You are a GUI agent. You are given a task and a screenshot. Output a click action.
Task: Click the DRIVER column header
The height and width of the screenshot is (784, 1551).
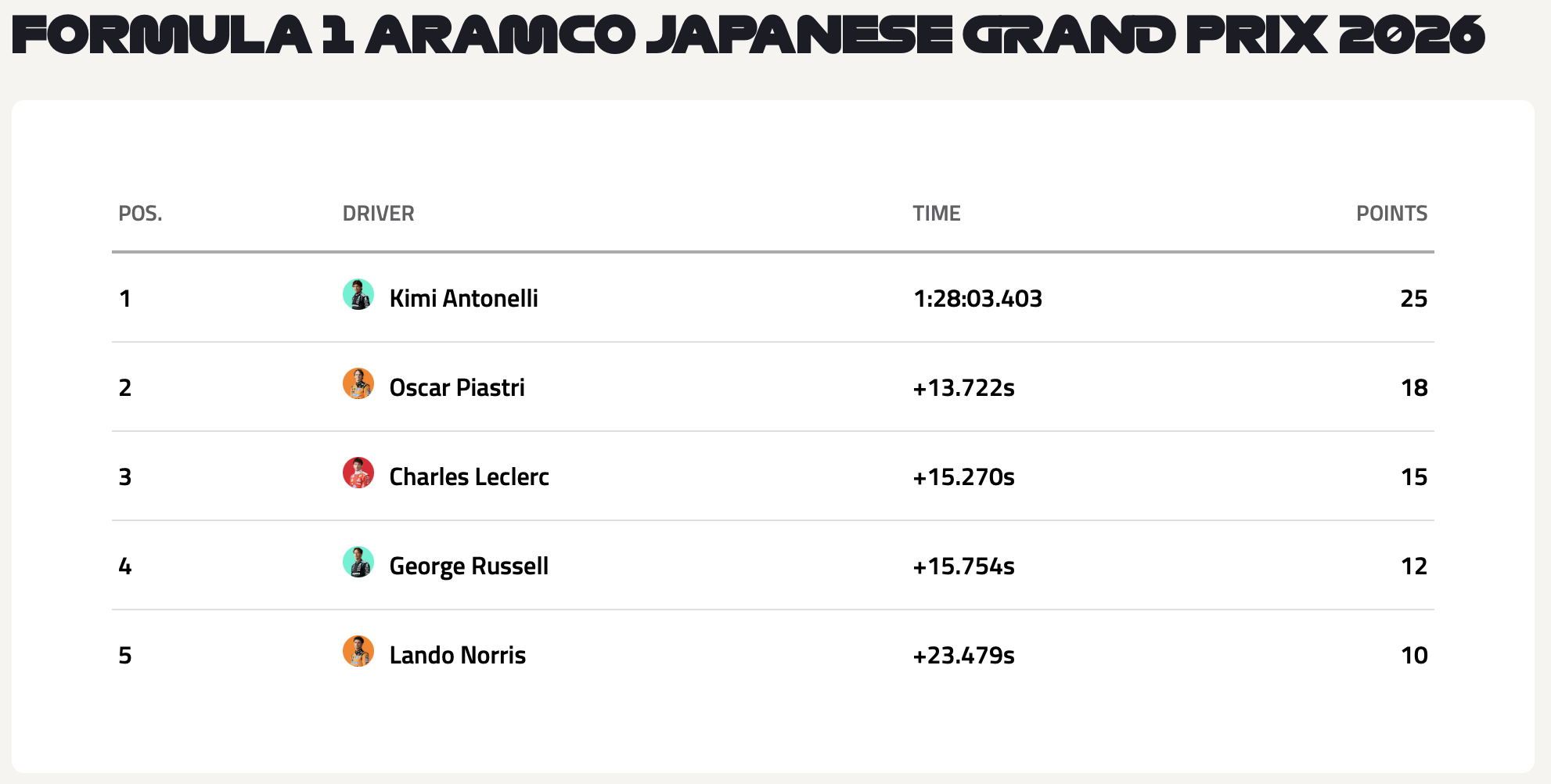[x=378, y=214]
